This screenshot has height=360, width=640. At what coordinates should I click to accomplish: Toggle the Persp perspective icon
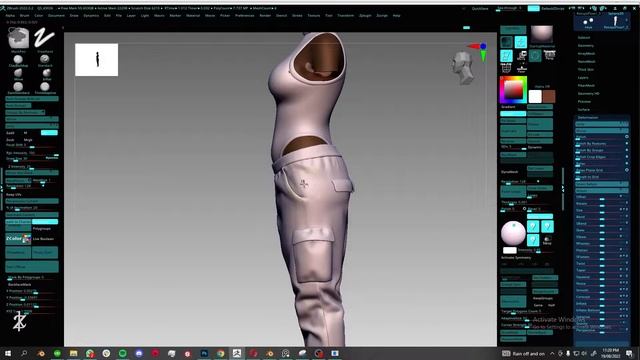550,55
